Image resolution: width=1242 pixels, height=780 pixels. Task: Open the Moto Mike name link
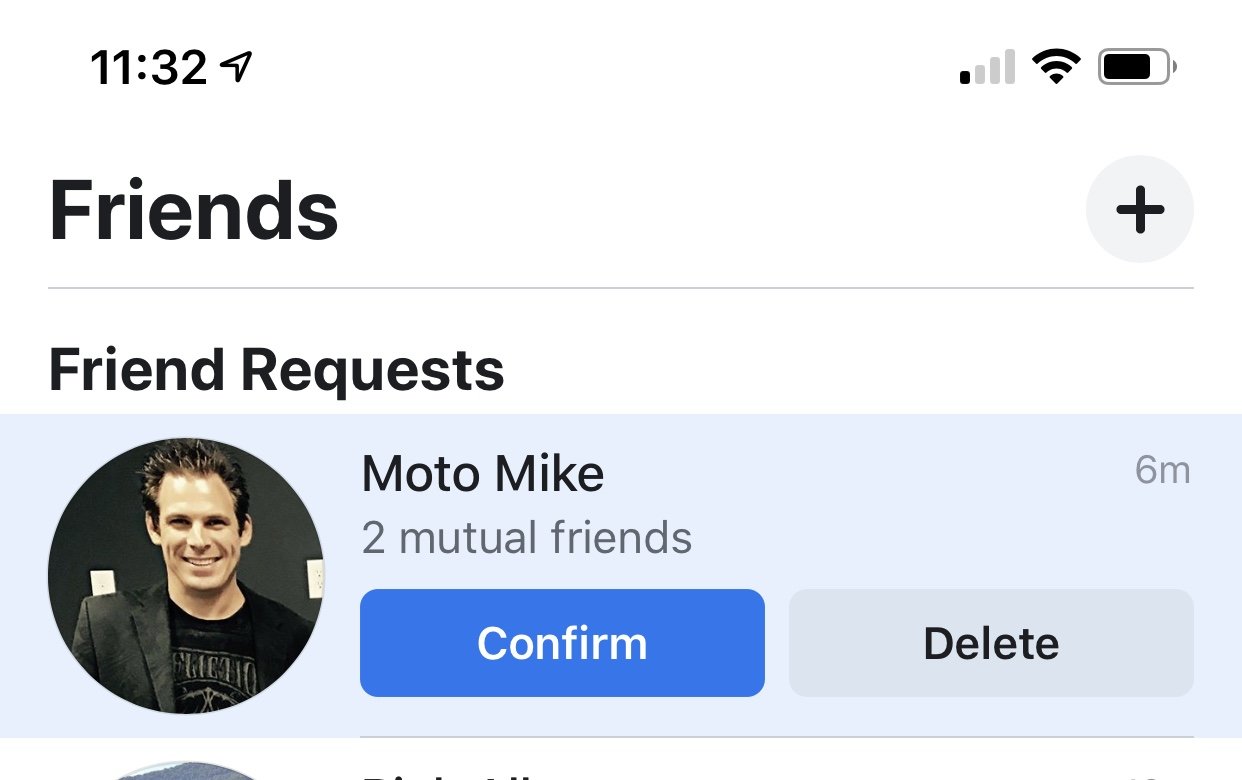click(x=483, y=474)
